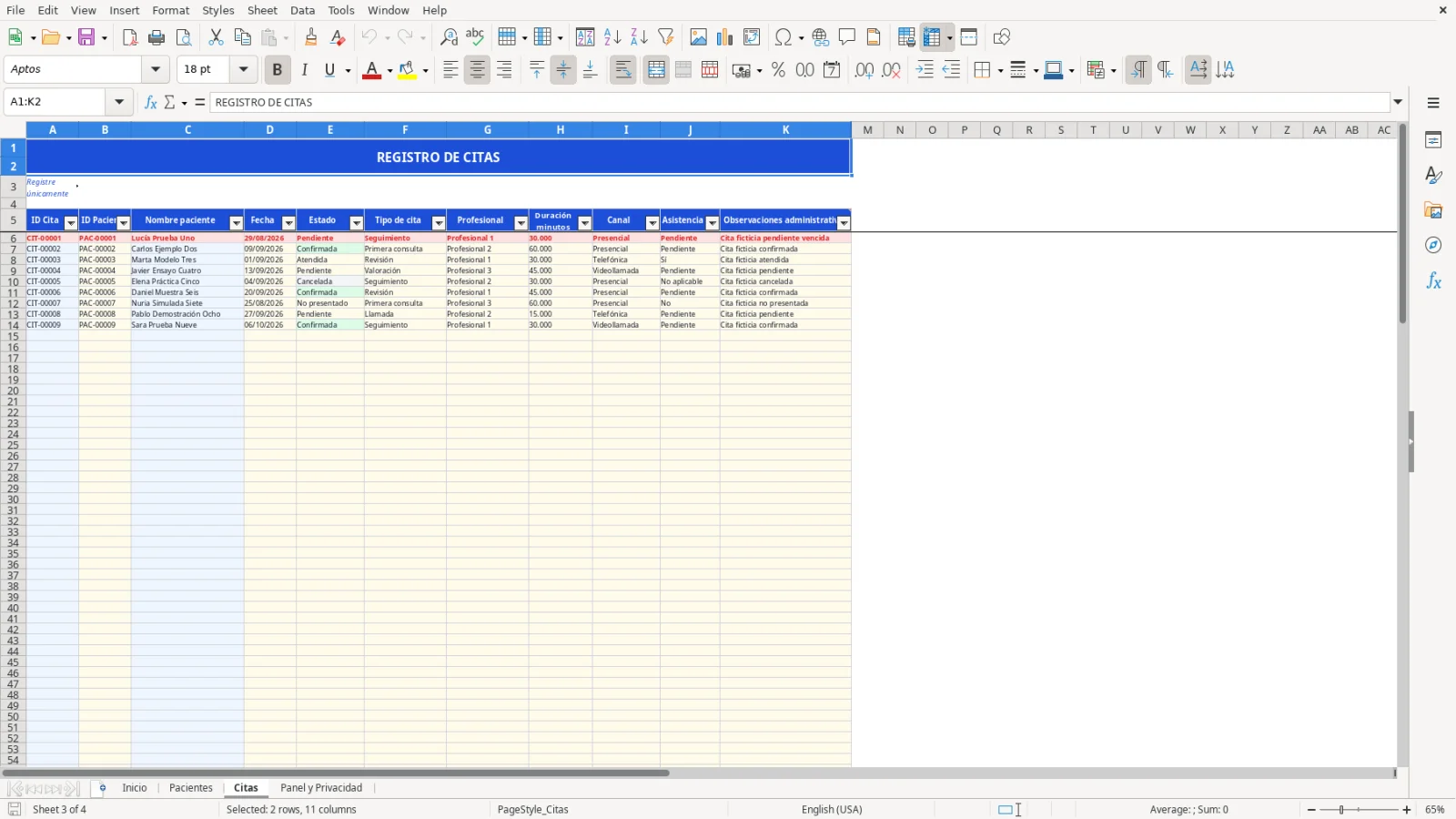This screenshot has width=1456, height=819.
Task: Open sidebar Gallery icon
Action: (1433, 210)
